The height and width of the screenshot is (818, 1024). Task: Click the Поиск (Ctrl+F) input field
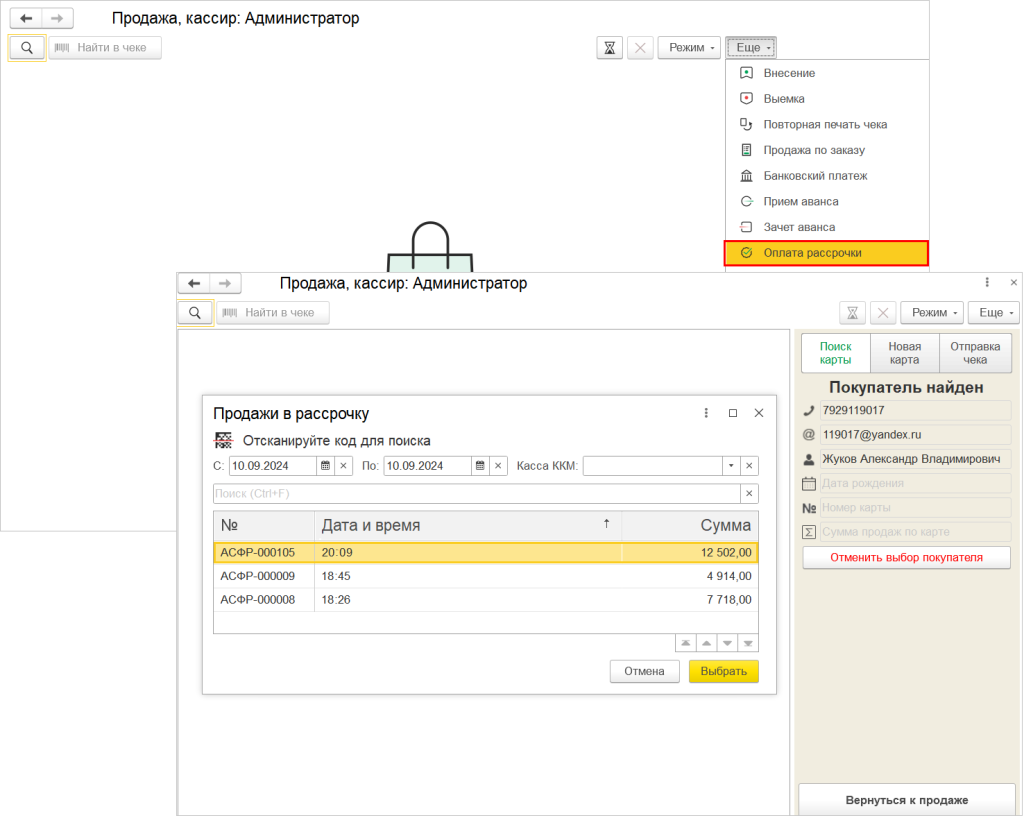pos(475,494)
